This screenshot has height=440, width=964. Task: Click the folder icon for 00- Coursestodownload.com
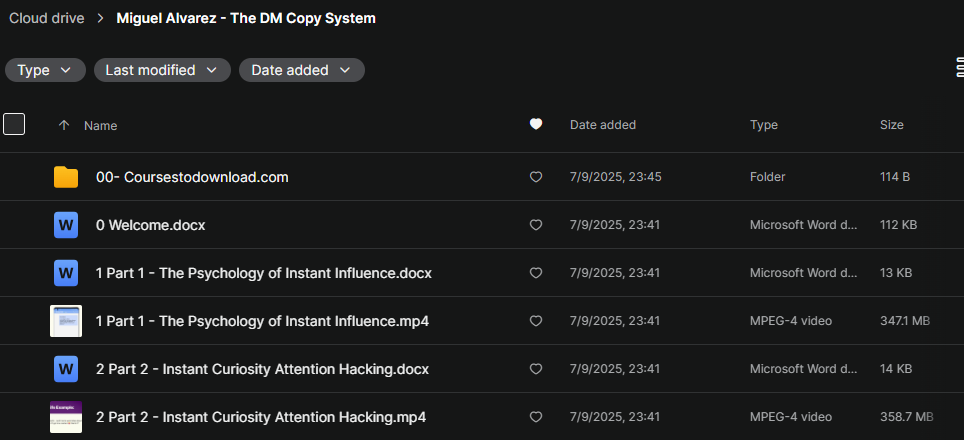tap(66, 177)
